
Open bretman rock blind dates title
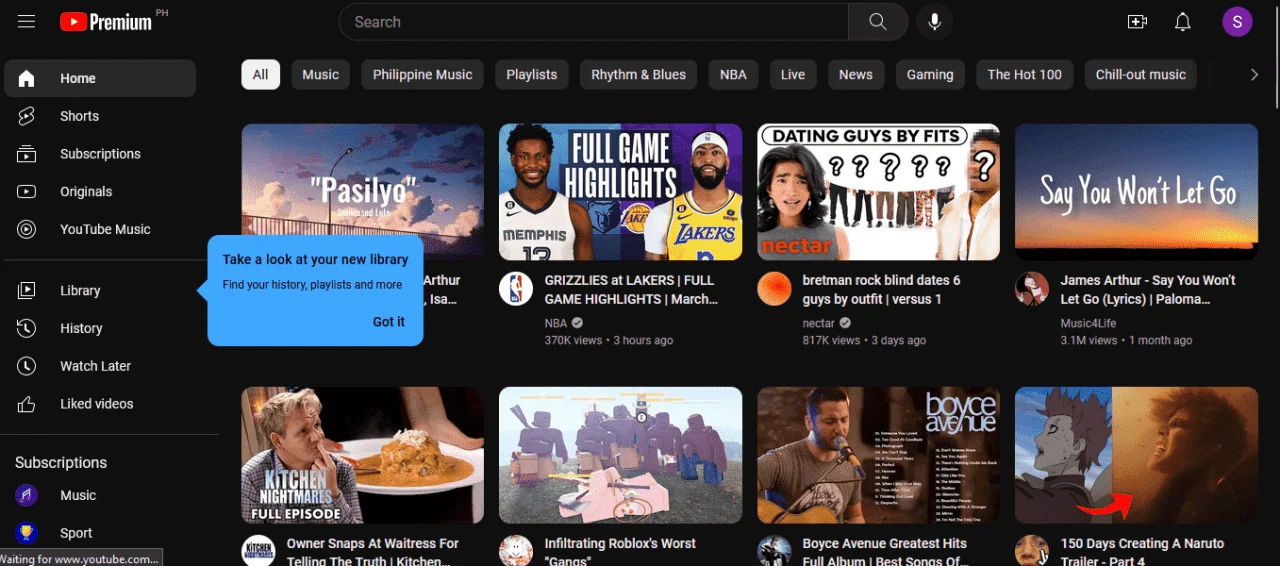883,290
